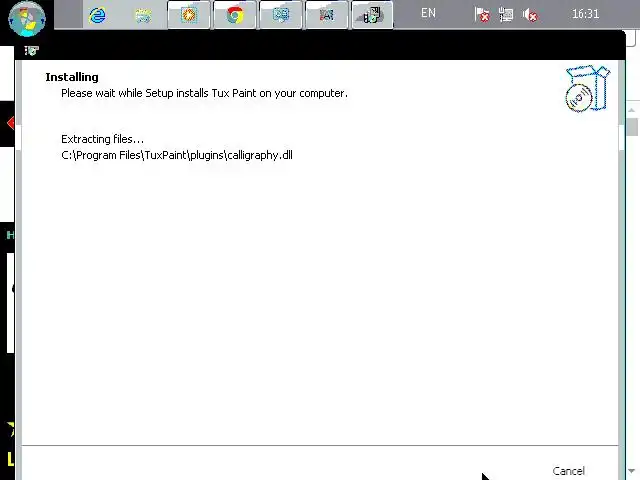Open the file explorer taskbar icon
Screen dimensions: 640x480
click(143, 16)
